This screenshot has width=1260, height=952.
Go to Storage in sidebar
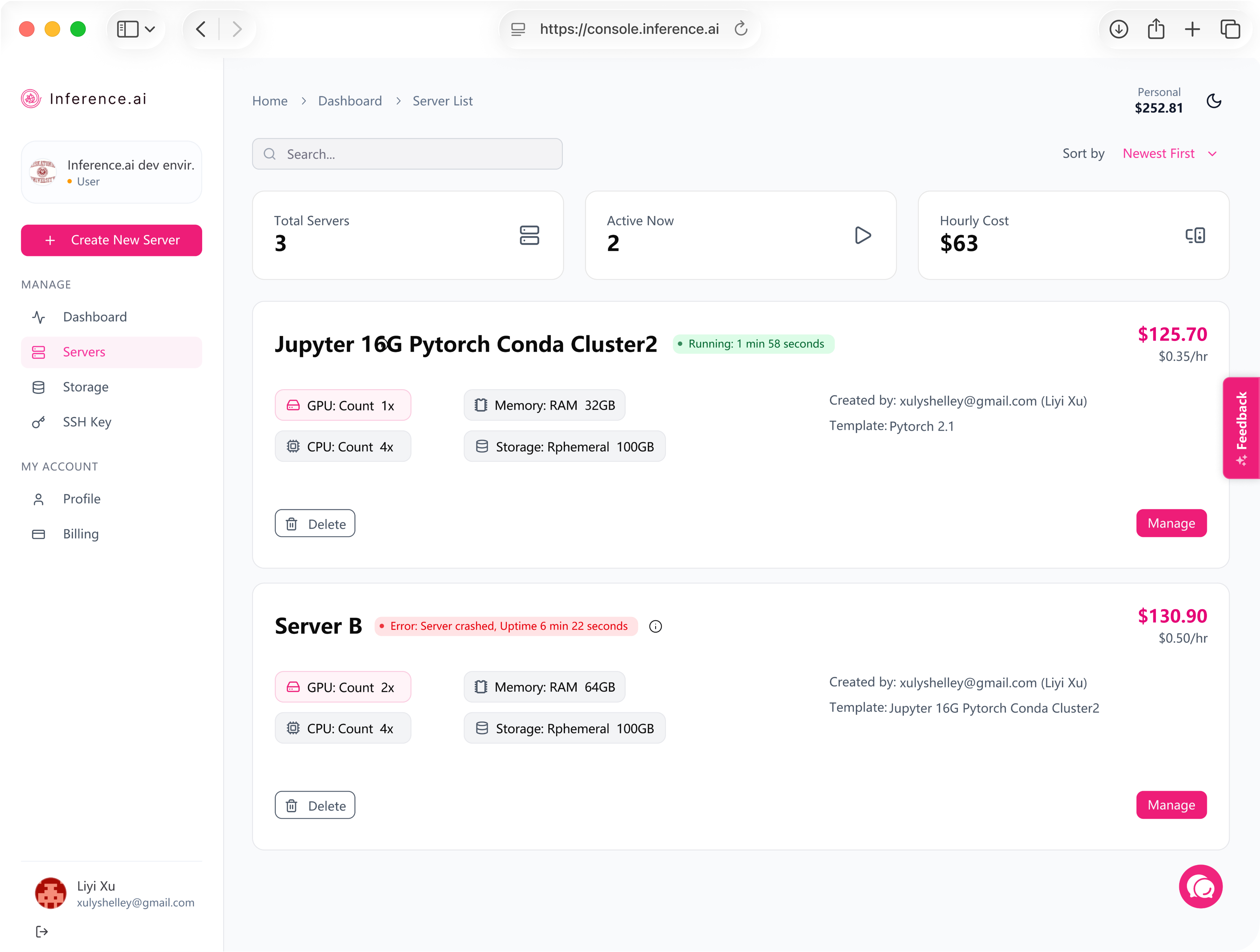click(x=85, y=387)
